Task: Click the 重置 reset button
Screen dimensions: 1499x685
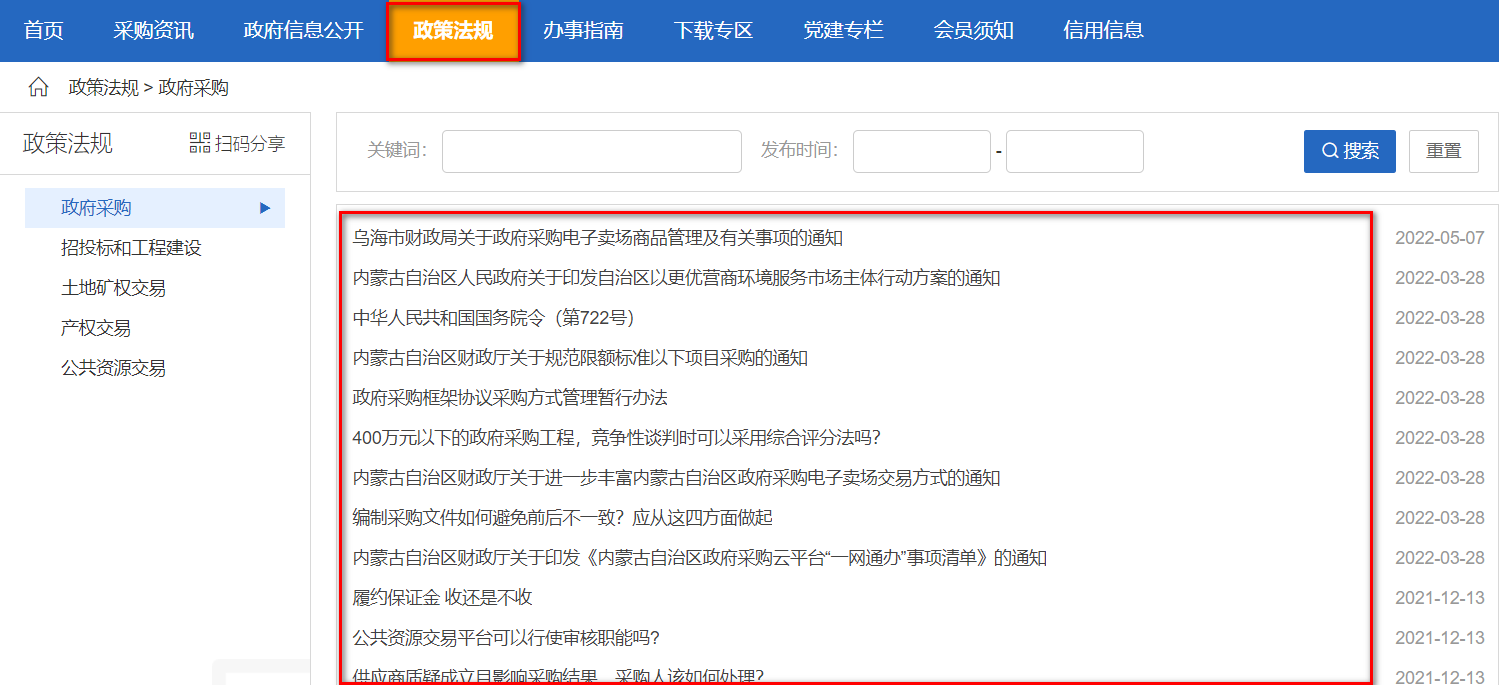Action: [x=1443, y=151]
